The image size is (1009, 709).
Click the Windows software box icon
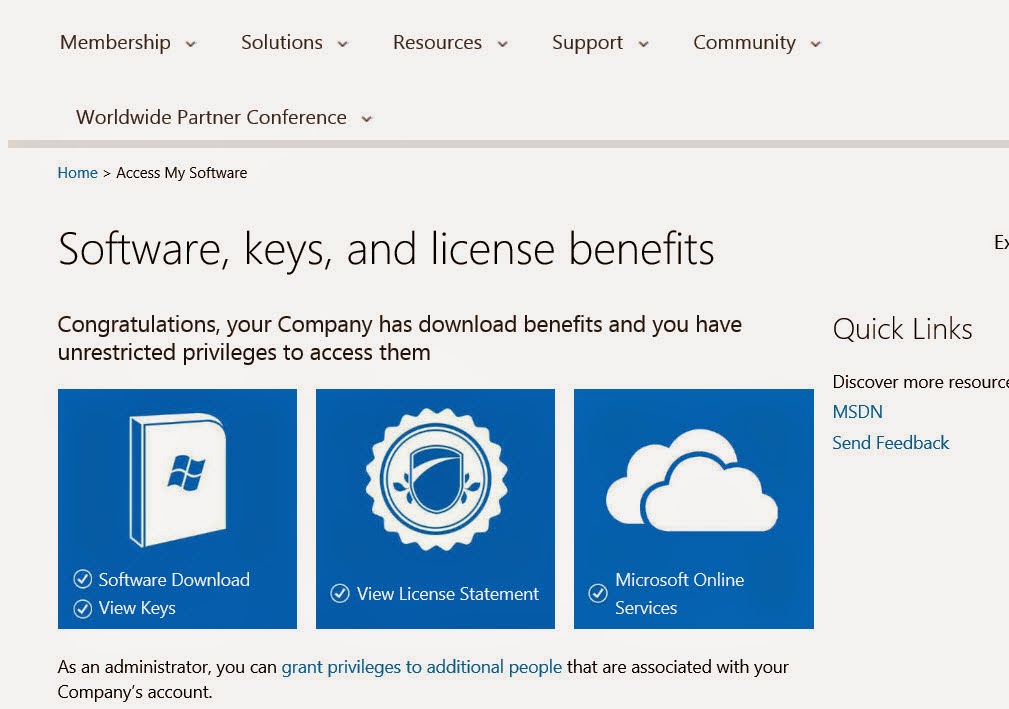click(178, 480)
